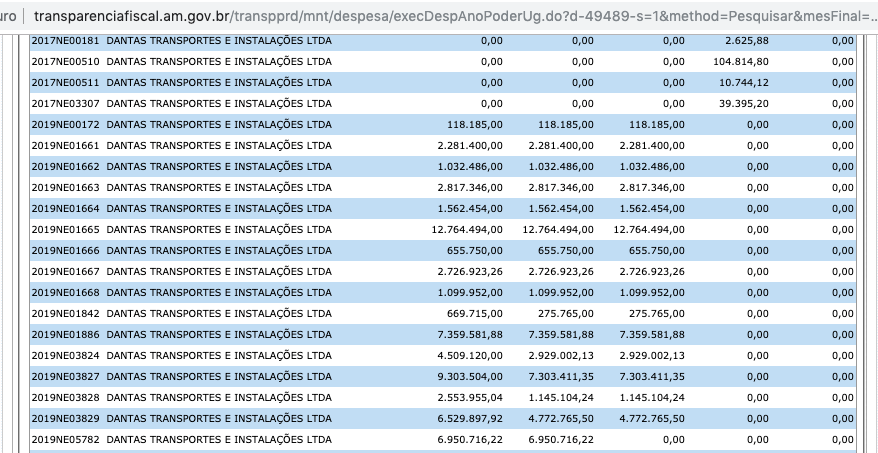Screen dimensions: 878x453
Task: Click value 6.529.897,92 in row 2019NE03829
Action: tap(470, 419)
